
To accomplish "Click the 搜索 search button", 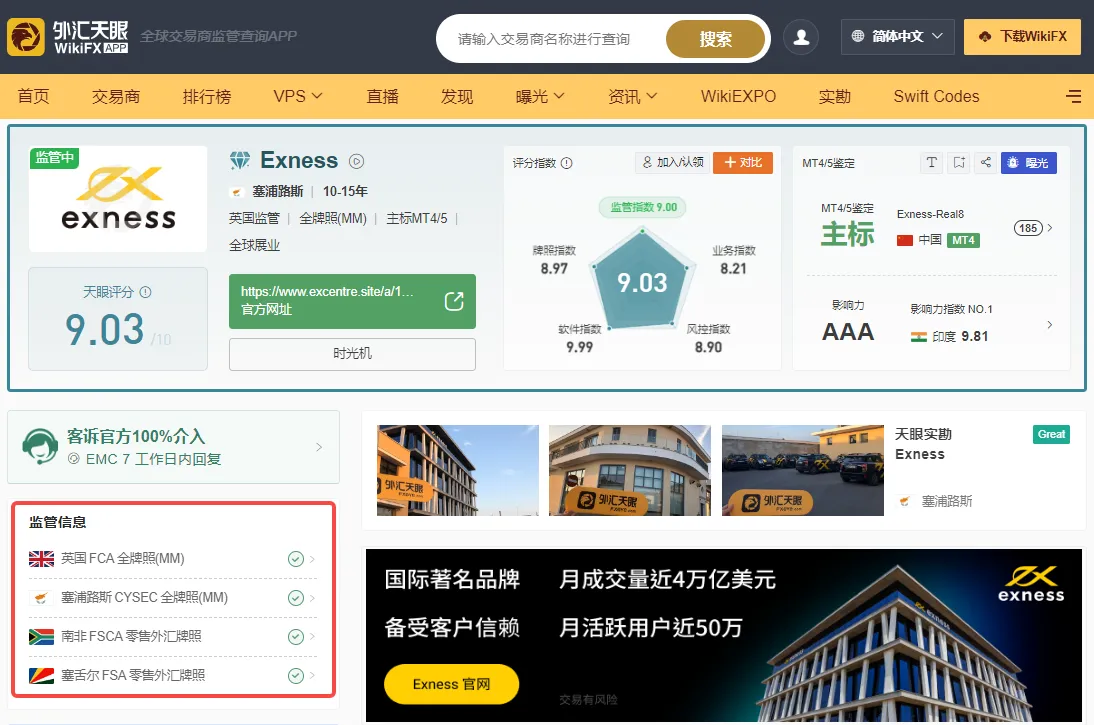I will [x=716, y=38].
